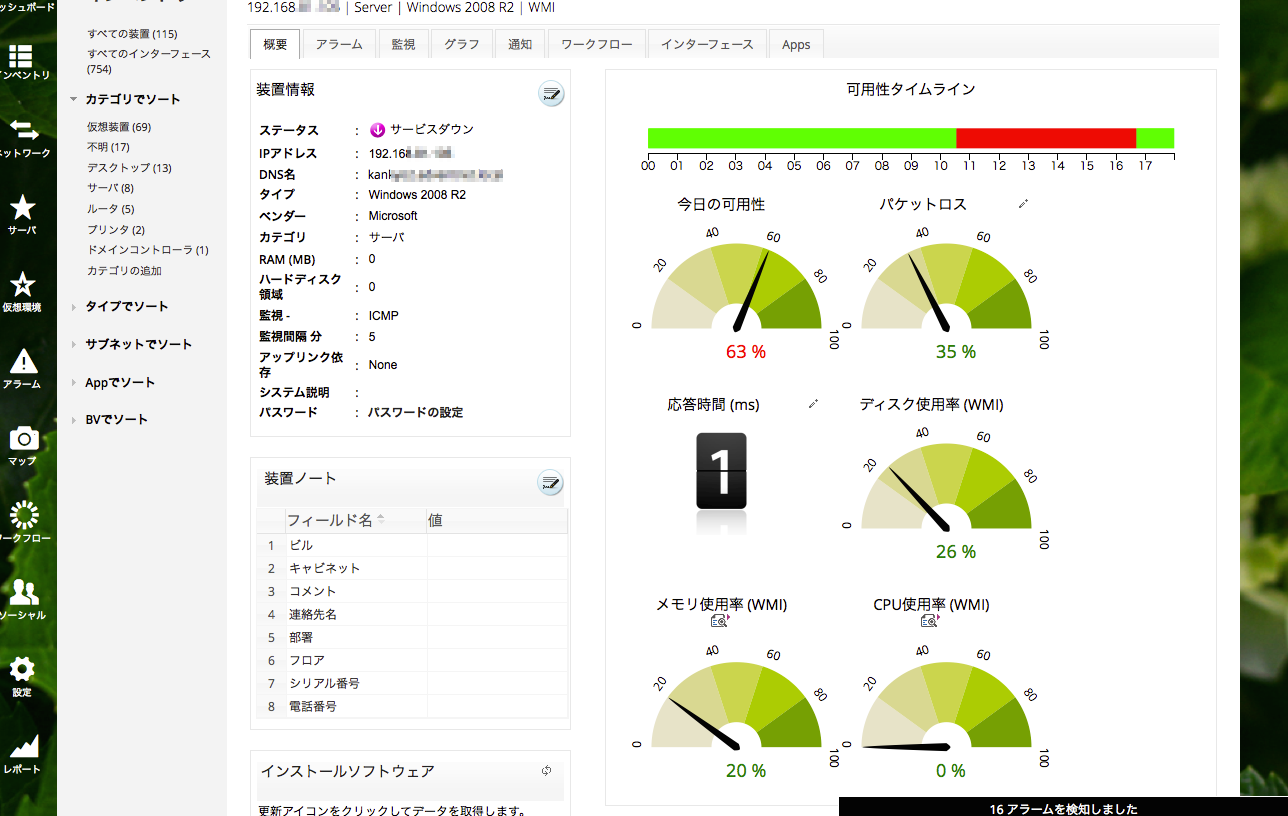Switch to the グラフ tab
The height and width of the screenshot is (816, 1288).
point(461,43)
